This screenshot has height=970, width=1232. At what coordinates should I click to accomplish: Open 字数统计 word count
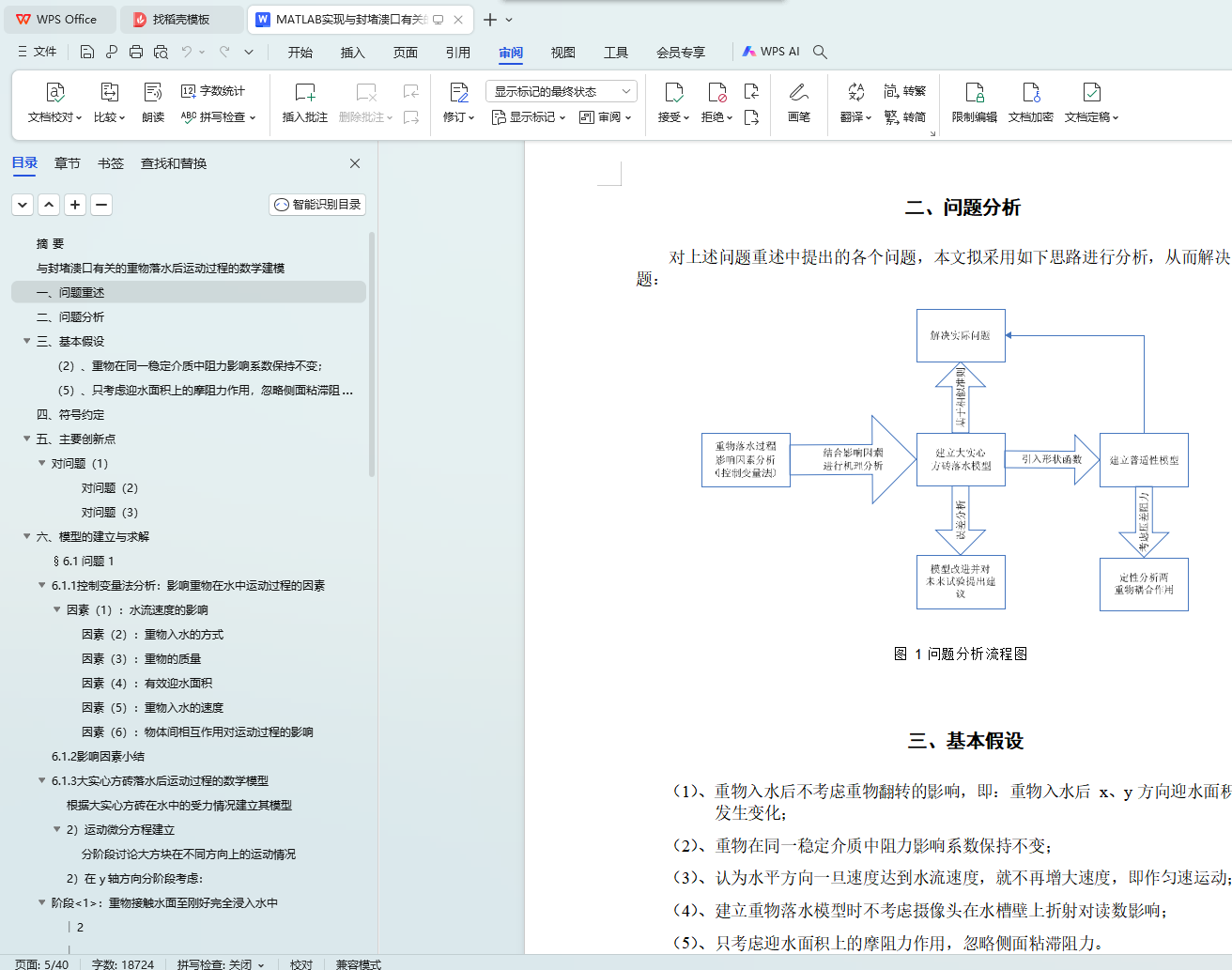coord(213,91)
